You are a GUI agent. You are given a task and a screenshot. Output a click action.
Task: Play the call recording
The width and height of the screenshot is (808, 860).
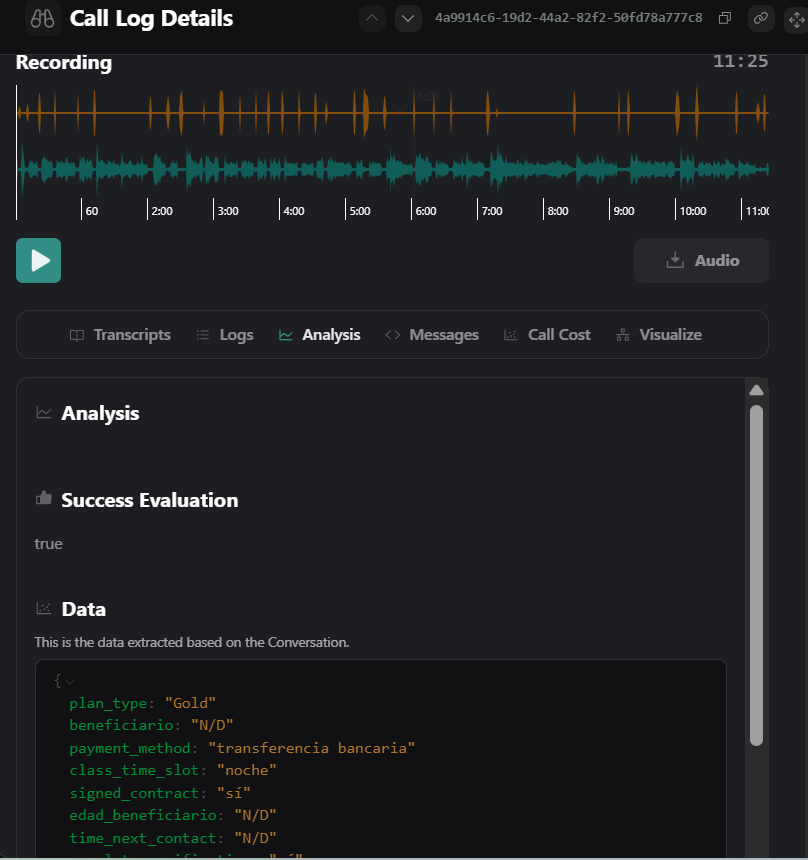point(38,261)
